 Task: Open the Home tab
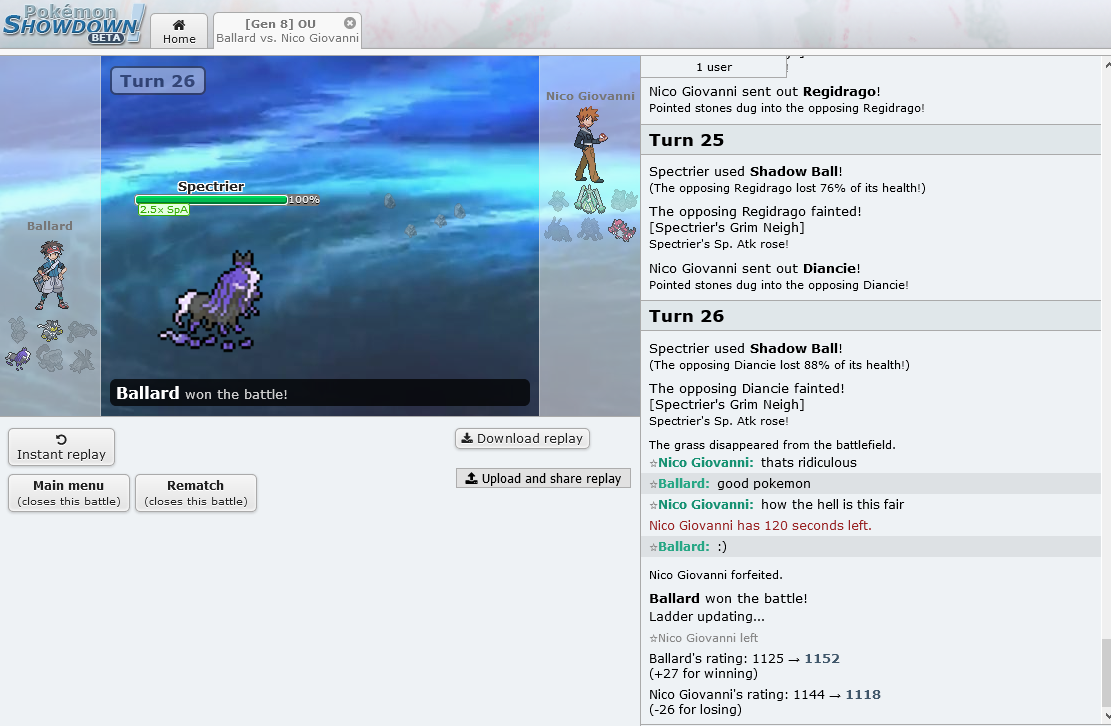[179, 31]
